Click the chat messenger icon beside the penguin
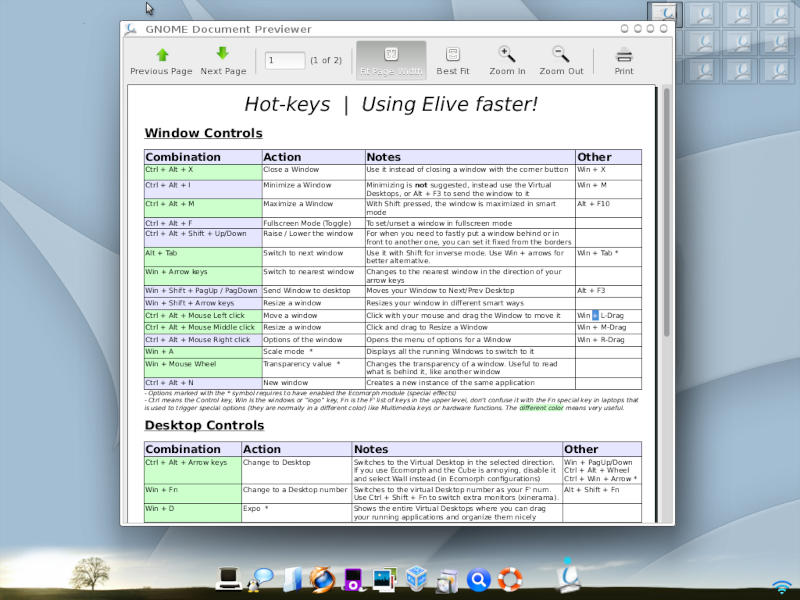The height and width of the screenshot is (600, 800). coord(262,576)
